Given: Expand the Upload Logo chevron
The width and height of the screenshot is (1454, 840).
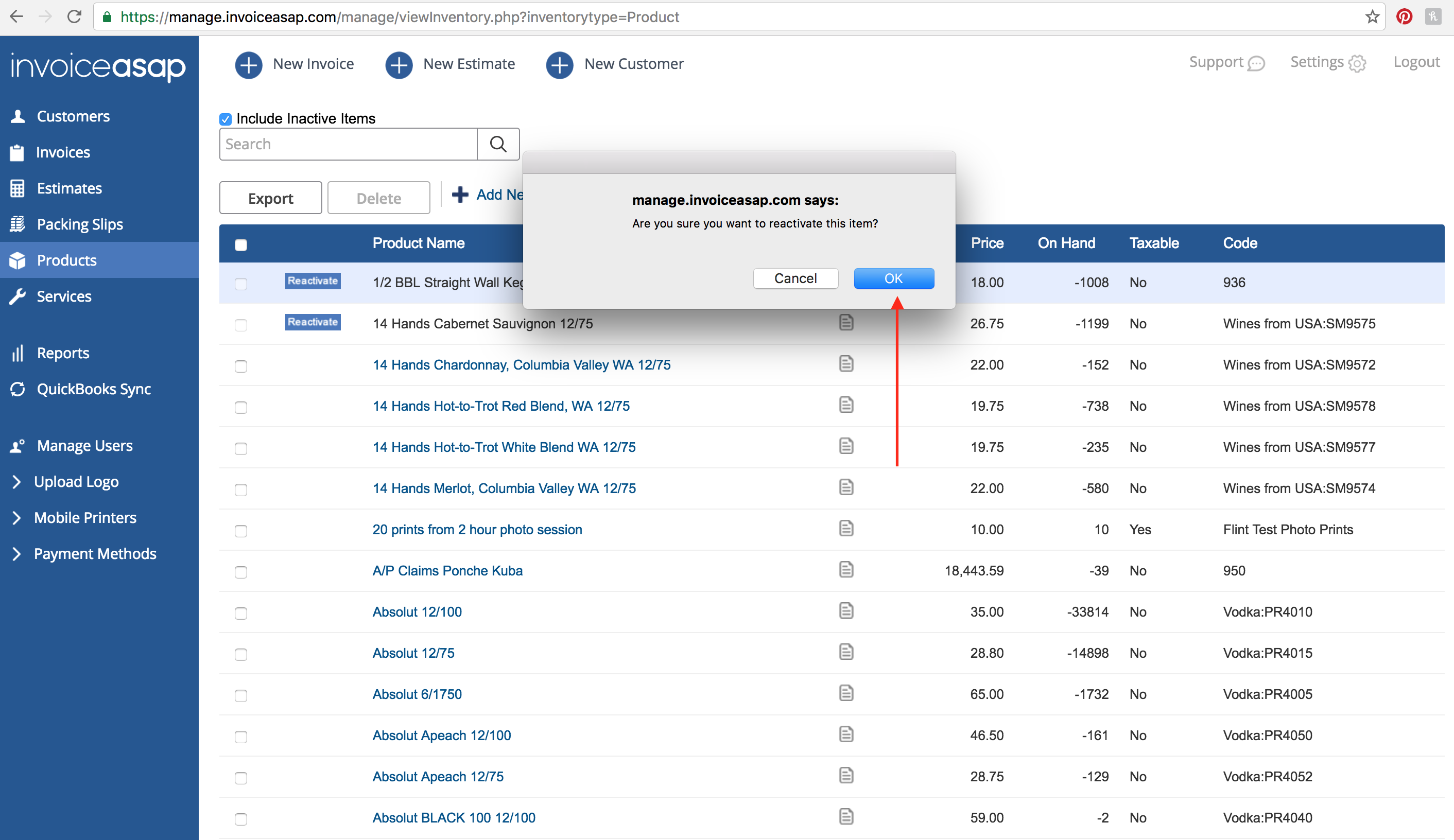Looking at the screenshot, I should (x=16, y=482).
